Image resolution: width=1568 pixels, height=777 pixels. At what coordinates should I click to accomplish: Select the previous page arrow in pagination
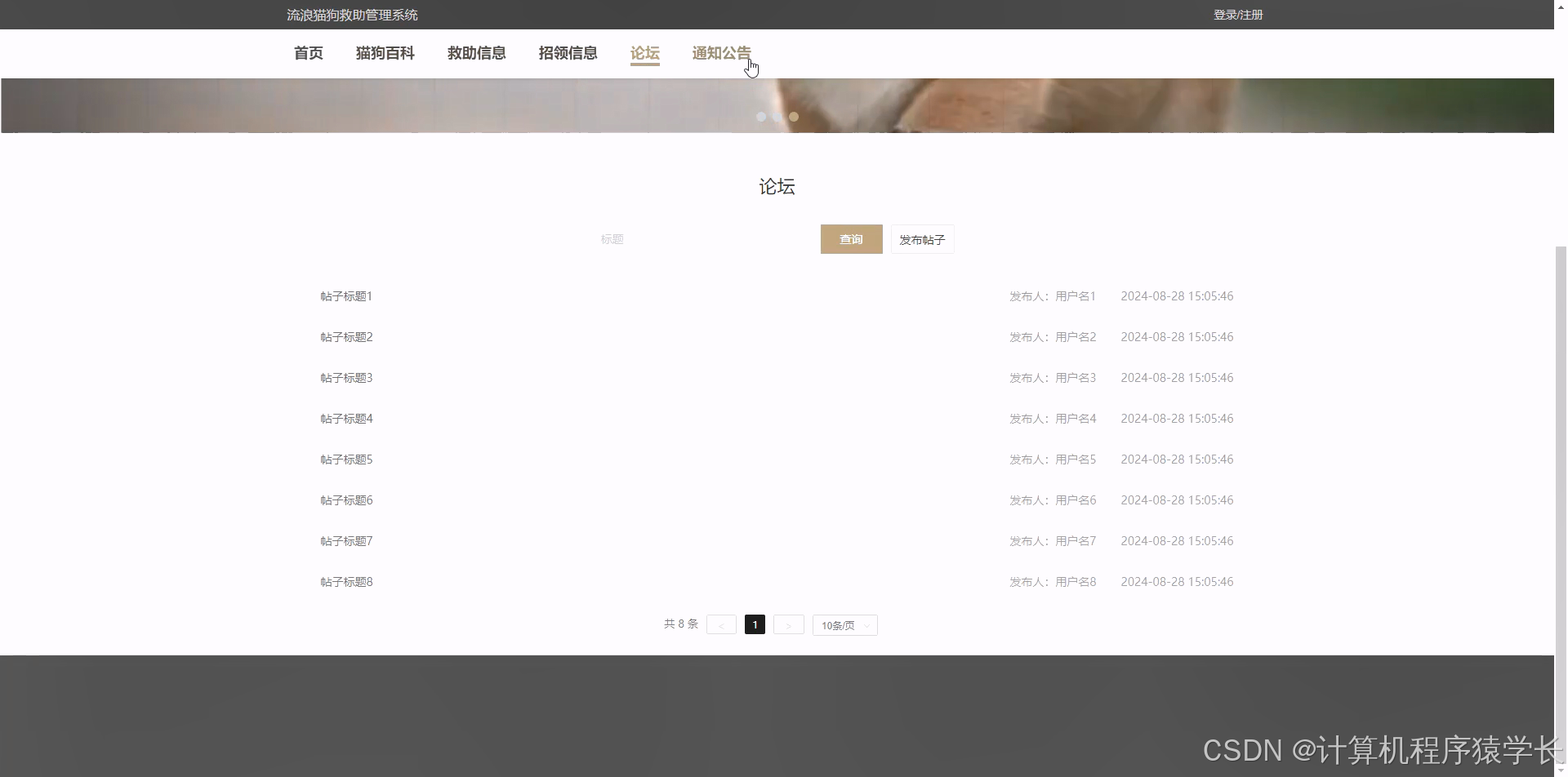(721, 624)
